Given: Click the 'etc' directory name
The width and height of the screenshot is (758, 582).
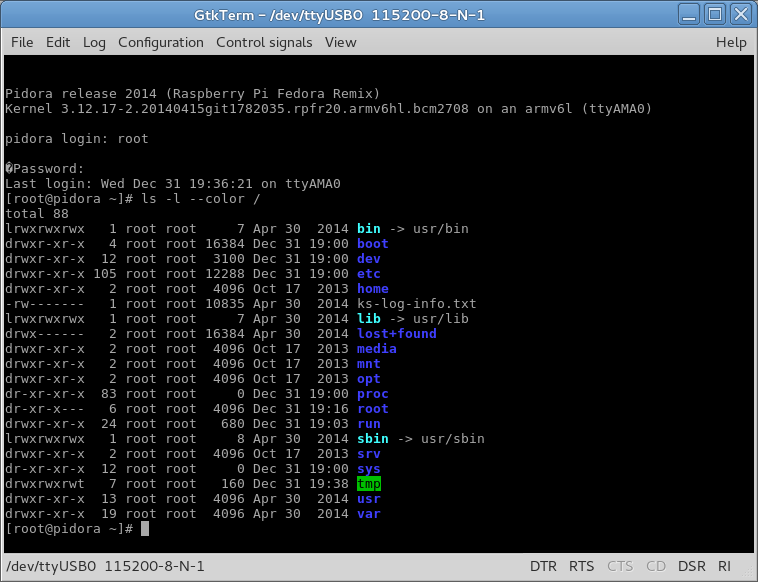Looking at the screenshot, I should point(368,274).
